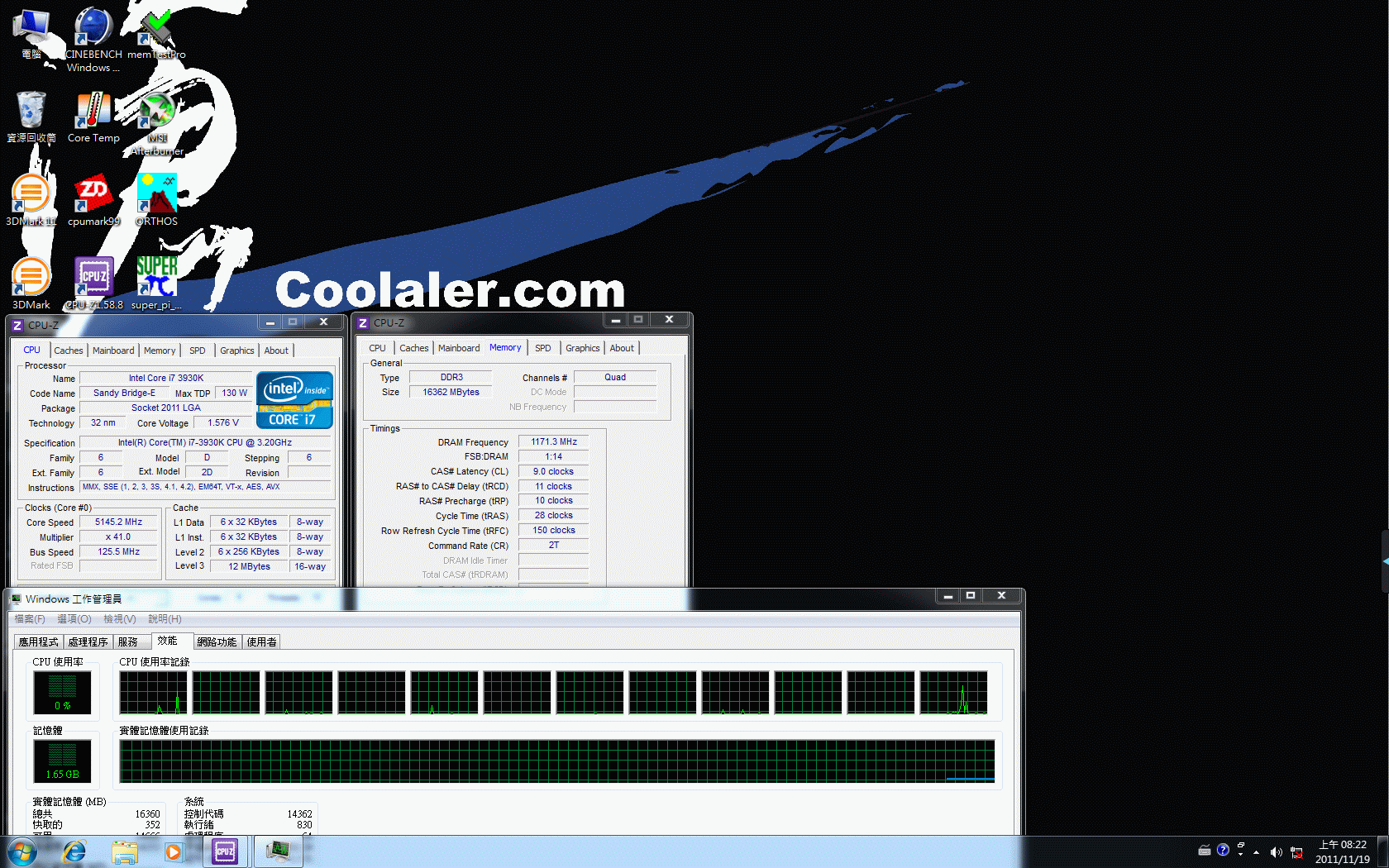Switch to the 網路功能 tab
This screenshot has width=1389, height=868.
217,641
